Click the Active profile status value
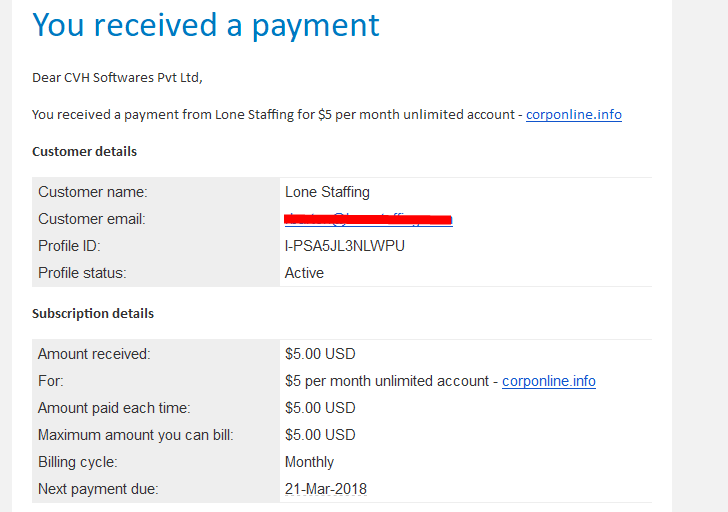The image size is (728, 512). (304, 273)
